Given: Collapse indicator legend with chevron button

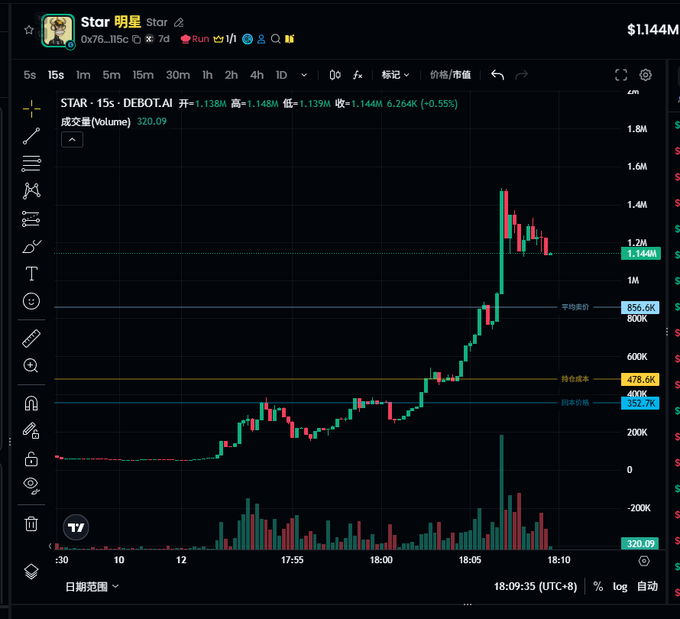Looking at the screenshot, I should pyautogui.click(x=72, y=140).
